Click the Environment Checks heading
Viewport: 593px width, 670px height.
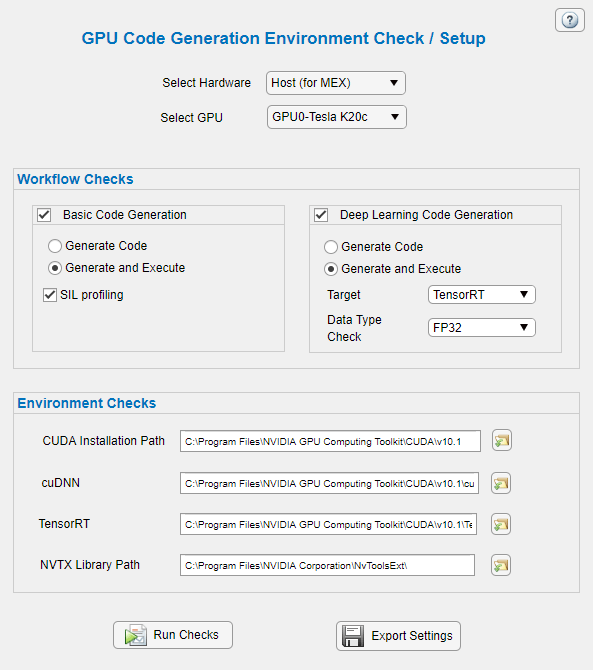(87, 403)
